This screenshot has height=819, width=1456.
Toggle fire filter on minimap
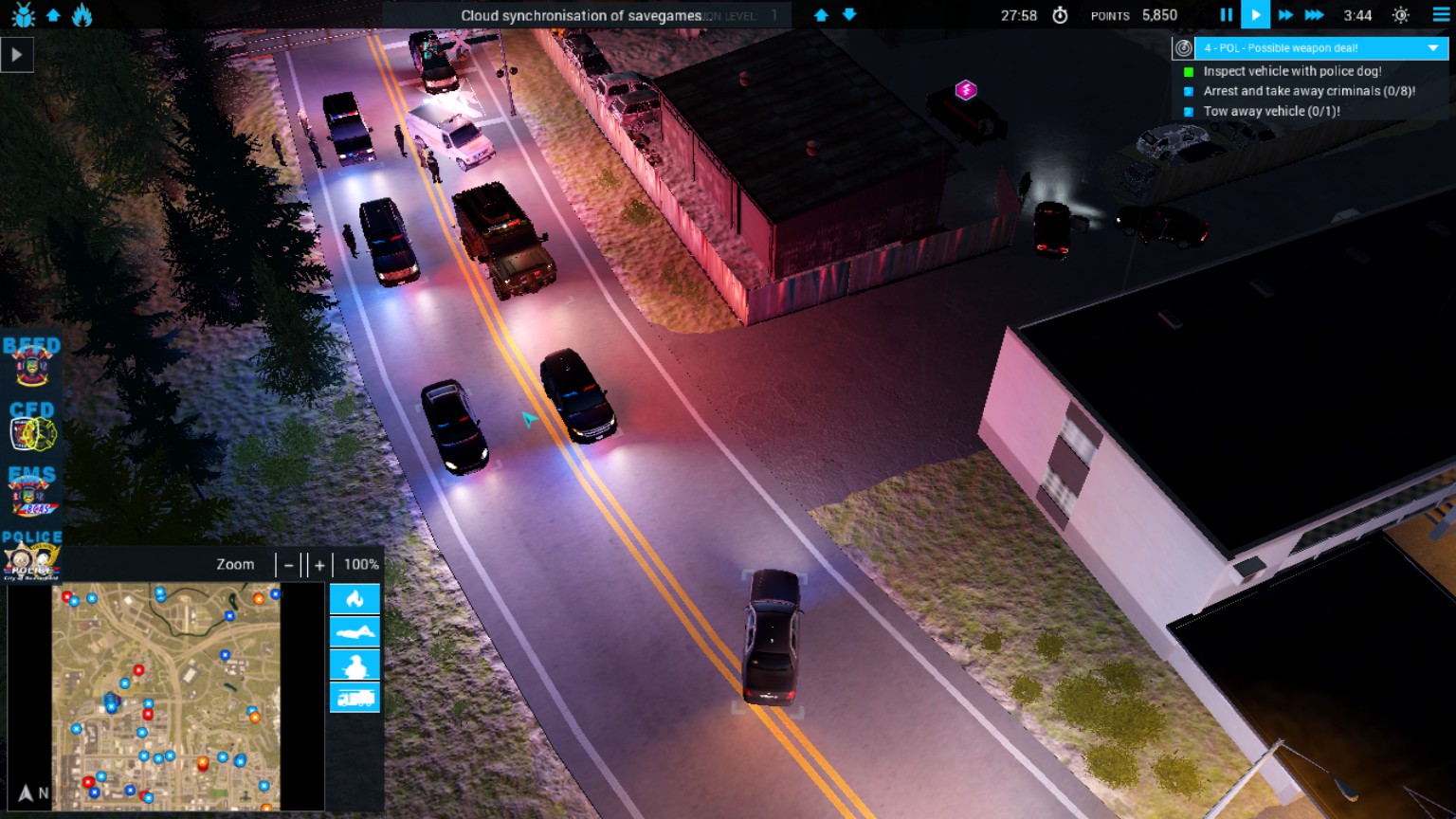(355, 599)
